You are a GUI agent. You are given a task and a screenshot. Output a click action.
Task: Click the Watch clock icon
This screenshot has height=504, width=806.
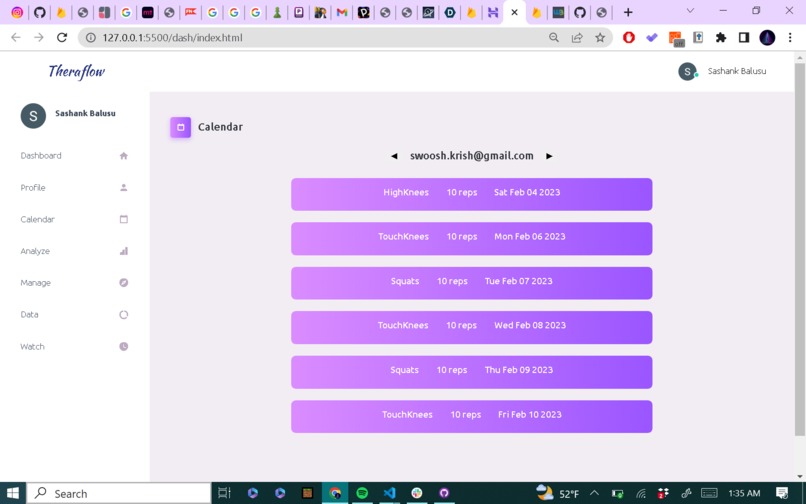(123, 347)
